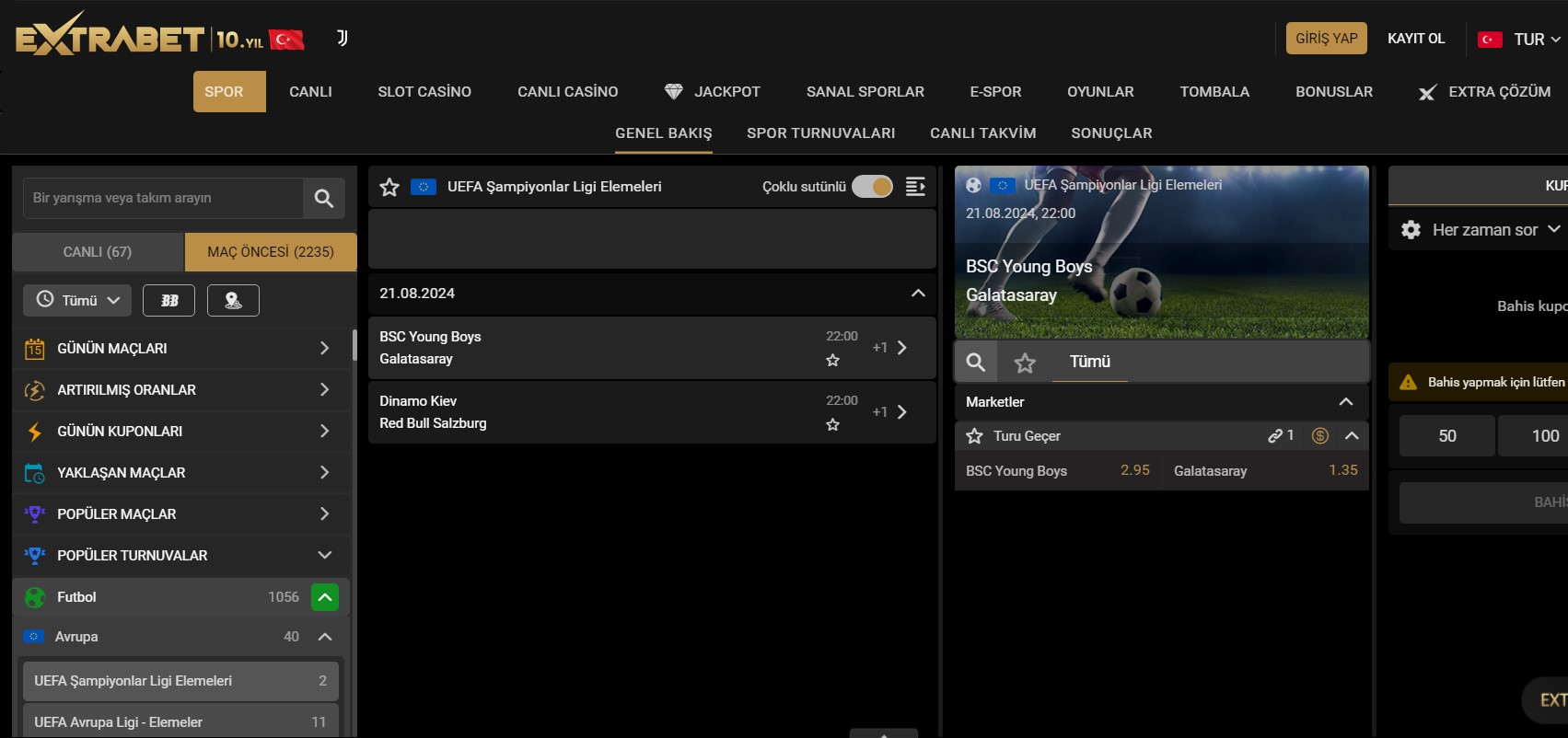The image size is (1568, 738).
Task: Favorite the Dinamo Kiev match
Action: [832, 425]
